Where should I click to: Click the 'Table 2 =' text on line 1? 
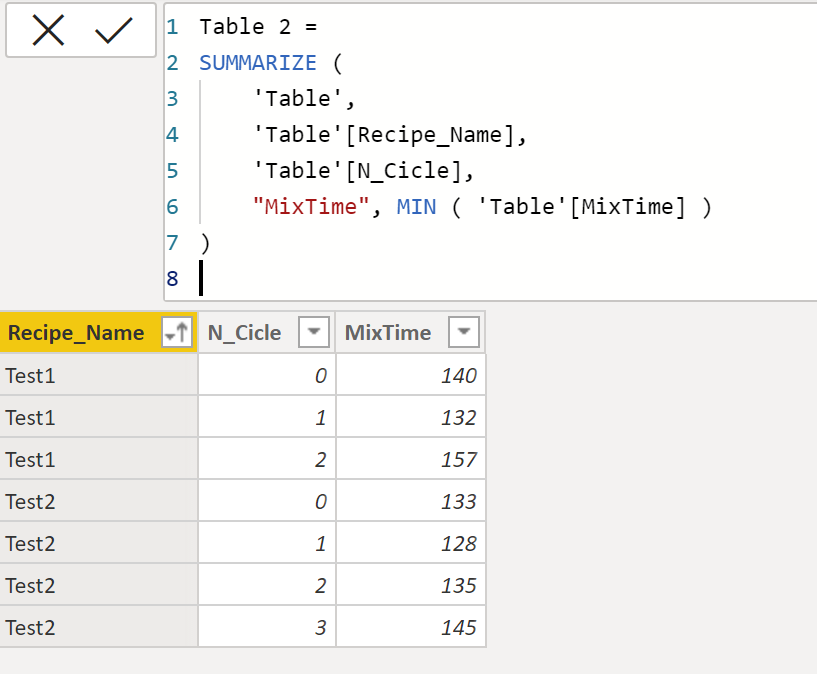258,27
